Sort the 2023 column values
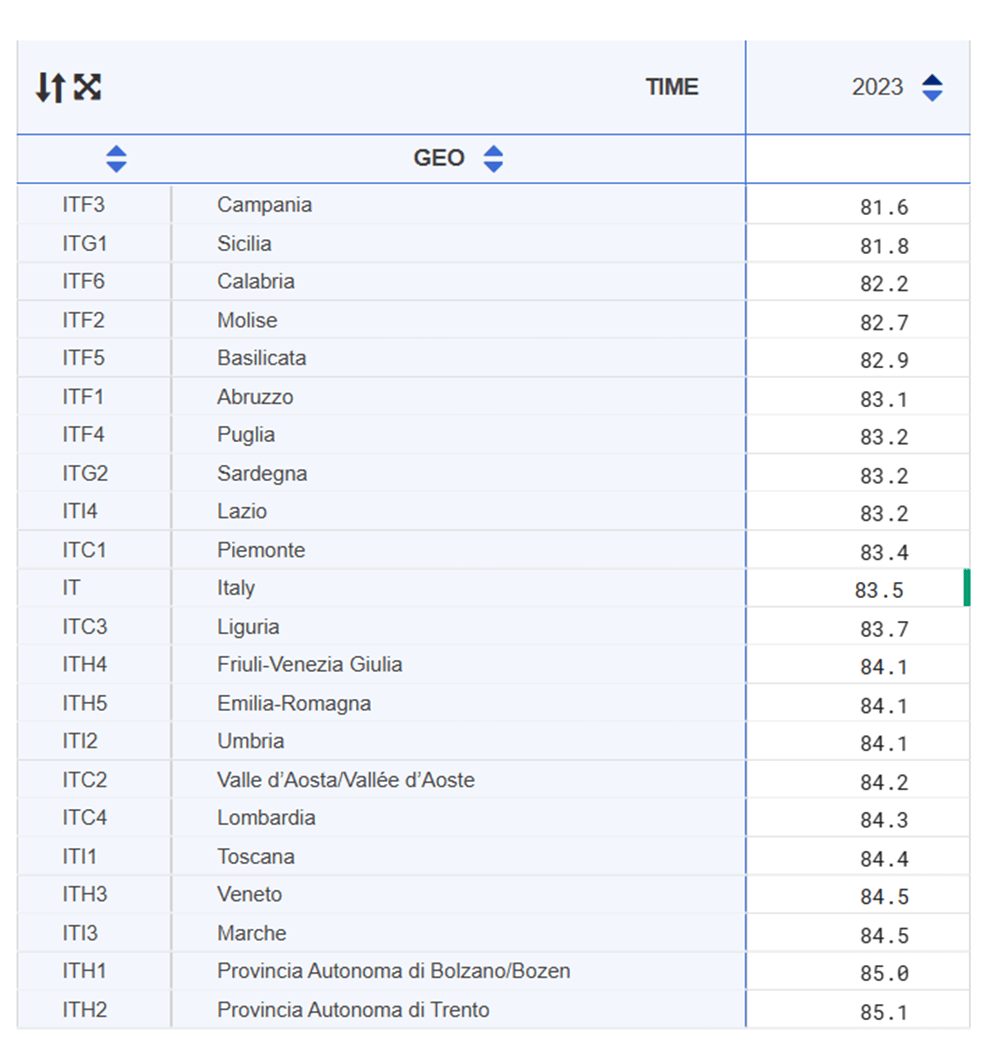The width and height of the screenshot is (1004, 1049). pos(931,88)
